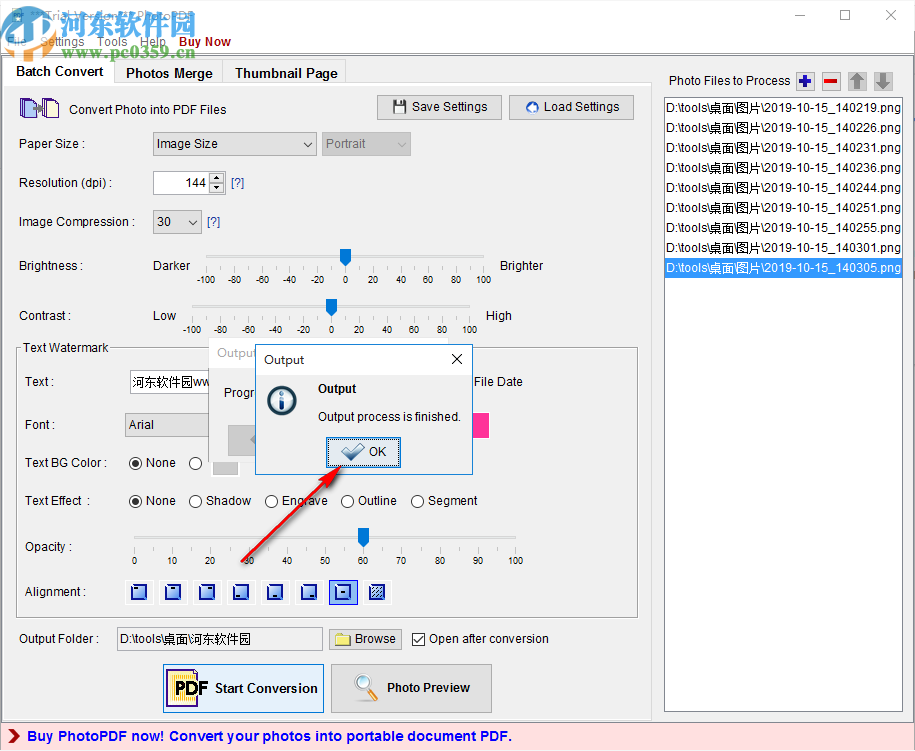Open the Paper Size dropdown
The width and height of the screenshot is (915, 751).
point(307,144)
